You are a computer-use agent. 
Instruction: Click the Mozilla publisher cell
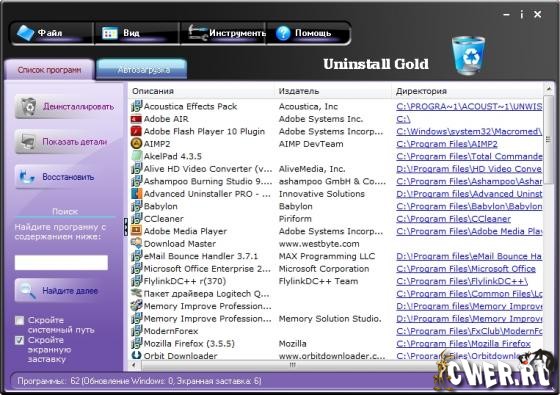292,344
